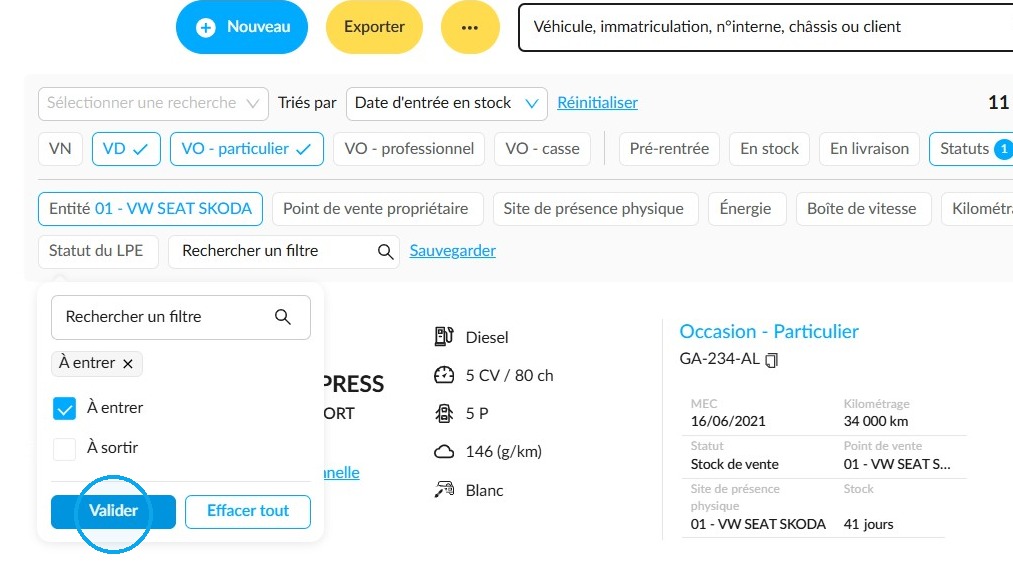
Task: Open the Sélectionner une recherche dropdown
Action: point(153,103)
